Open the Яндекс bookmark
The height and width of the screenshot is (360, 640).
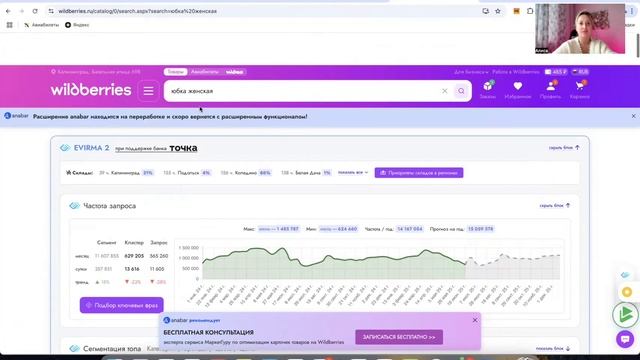click(x=77, y=25)
